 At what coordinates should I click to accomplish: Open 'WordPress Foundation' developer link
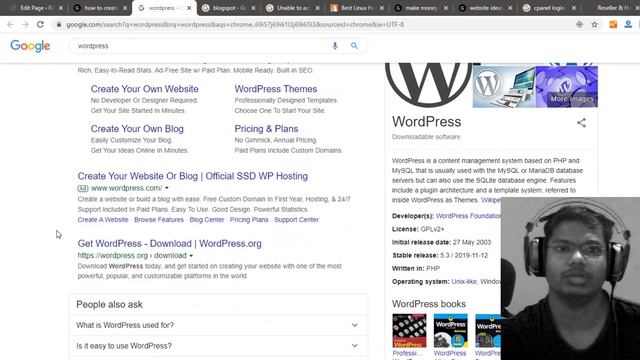pos(468,216)
